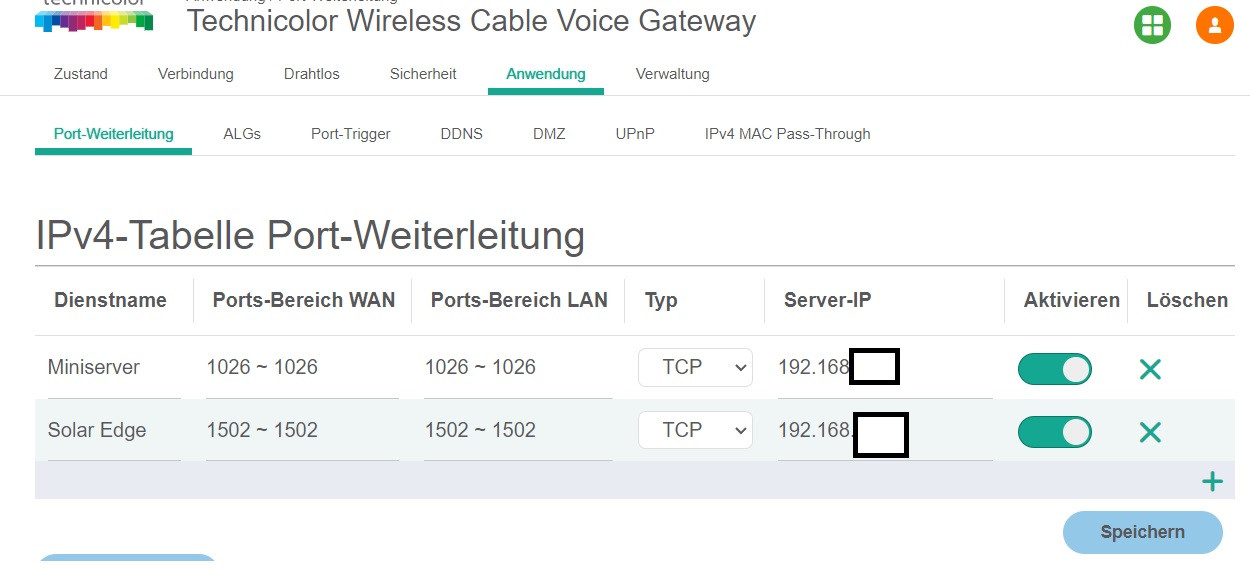Open the DDNS subtab
This screenshot has height=568, width=1250.
coord(461,134)
